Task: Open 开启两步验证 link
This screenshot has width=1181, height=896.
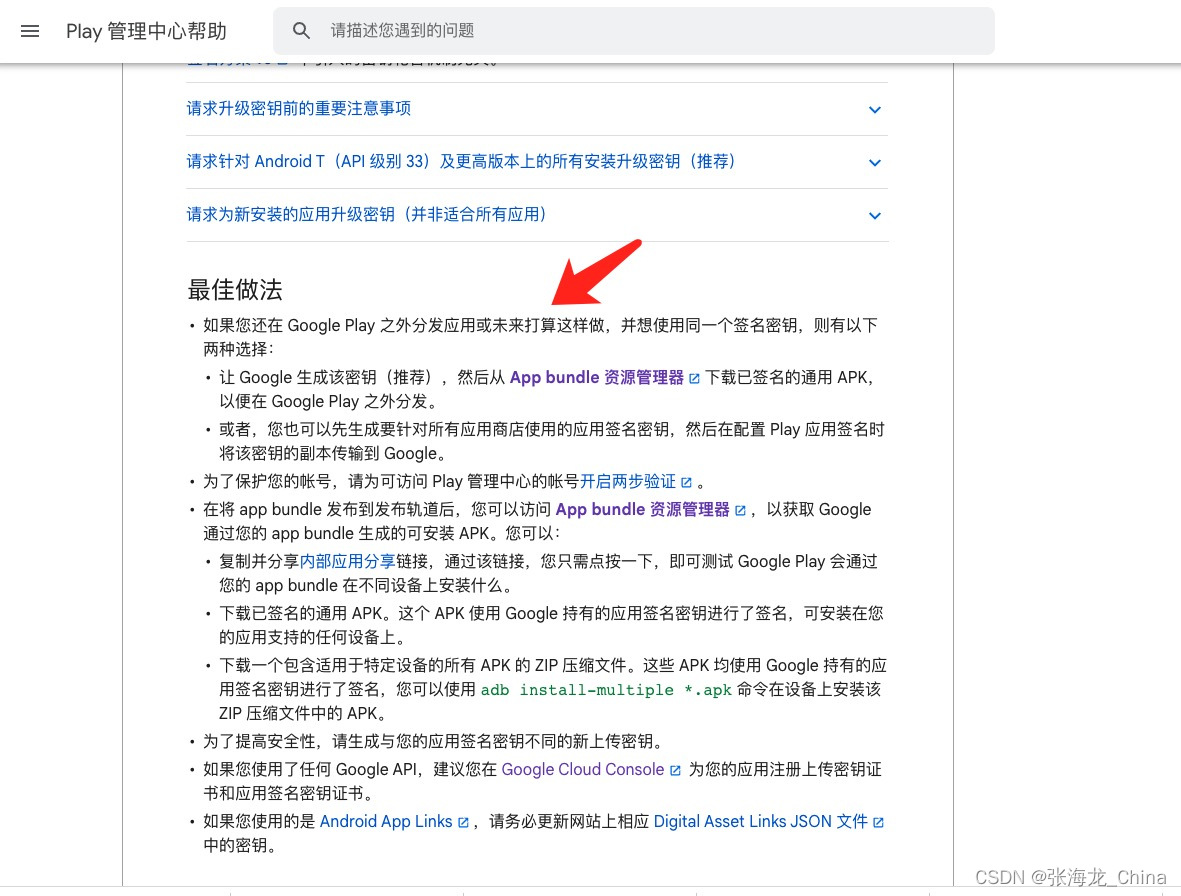Action: pos(627,481)
